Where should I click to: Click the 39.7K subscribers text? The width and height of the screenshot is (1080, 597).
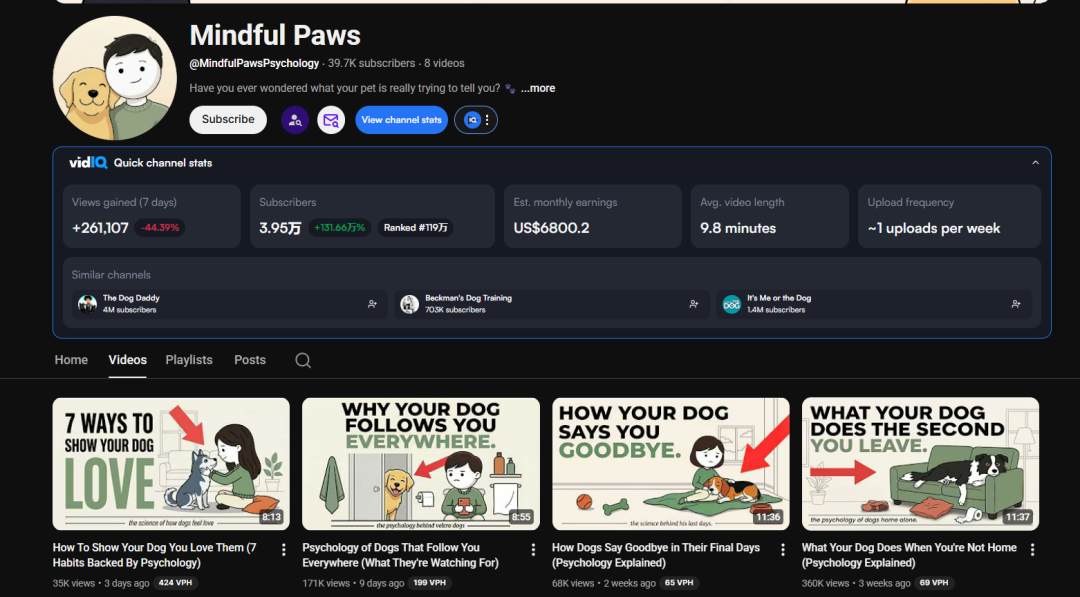click(x=371, y=63)
